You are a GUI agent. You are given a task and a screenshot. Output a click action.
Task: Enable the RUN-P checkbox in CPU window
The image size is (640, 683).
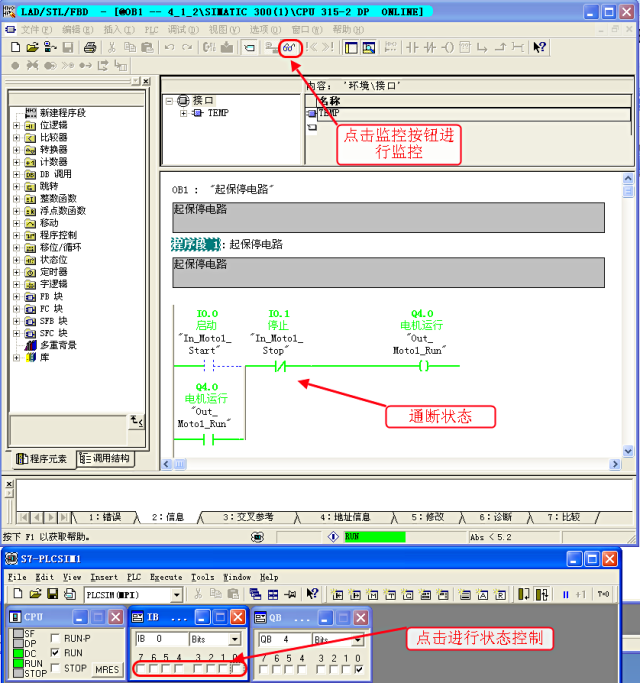[x=55, y=638]
